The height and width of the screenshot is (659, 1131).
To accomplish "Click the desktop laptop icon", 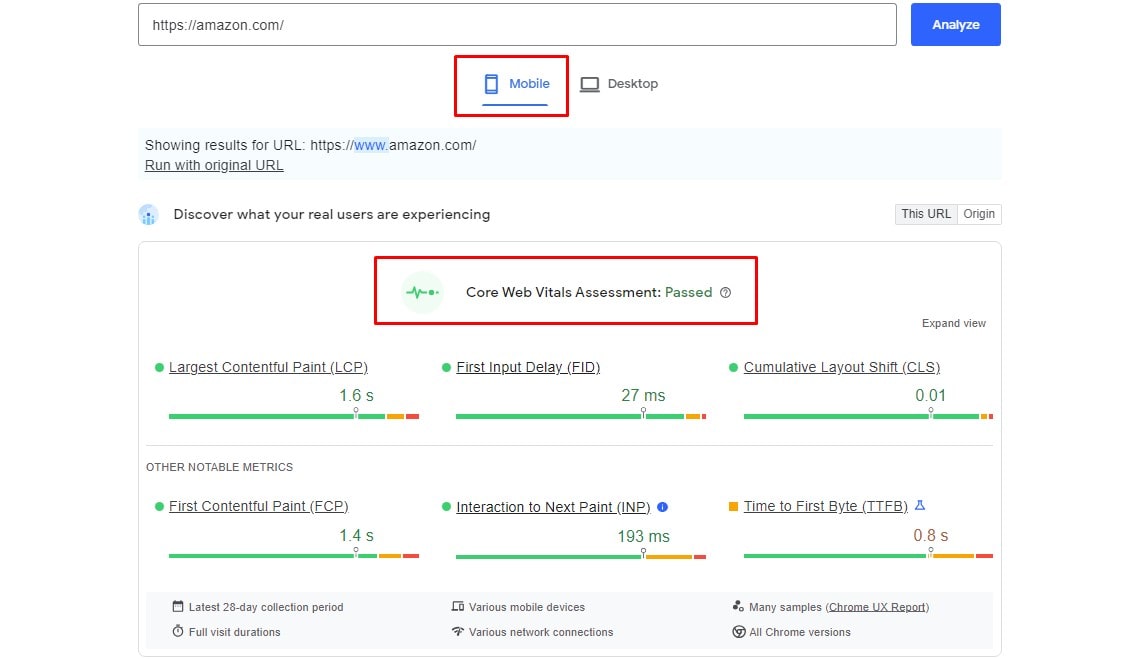I will coord(589,84).
